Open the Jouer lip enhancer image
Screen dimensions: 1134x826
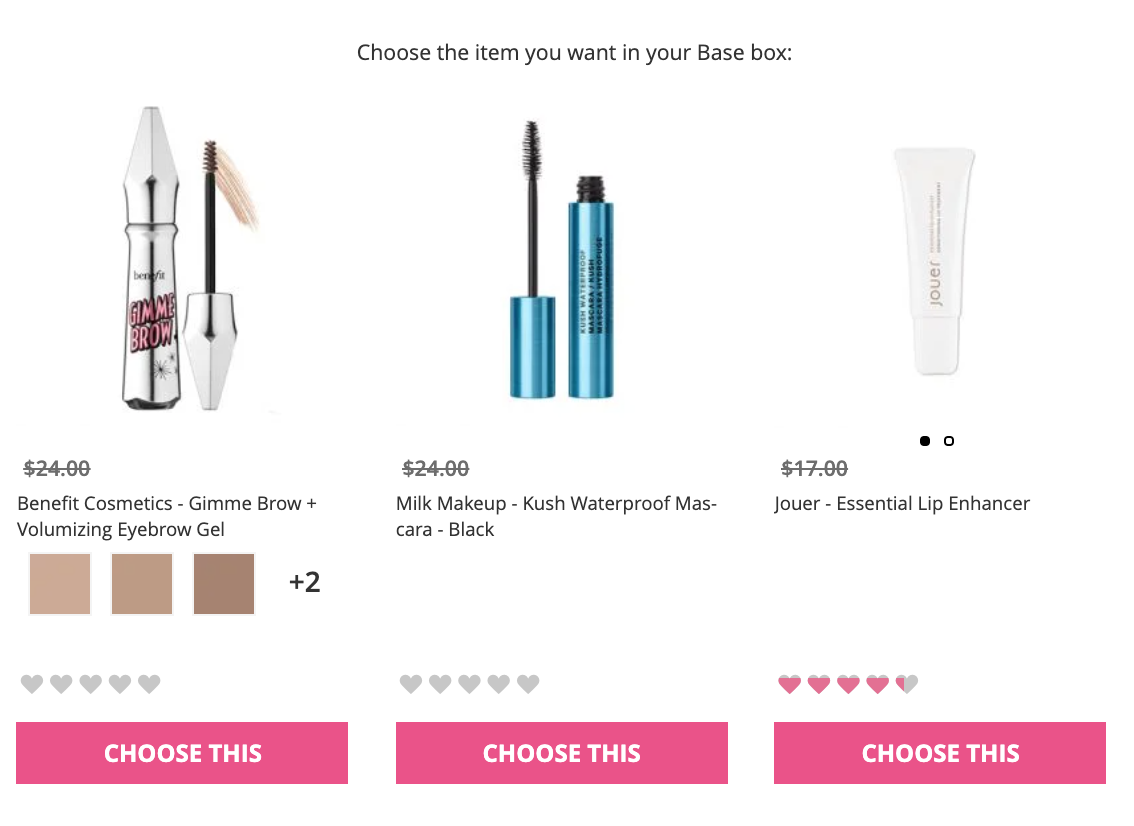click(x=933, y=260)
